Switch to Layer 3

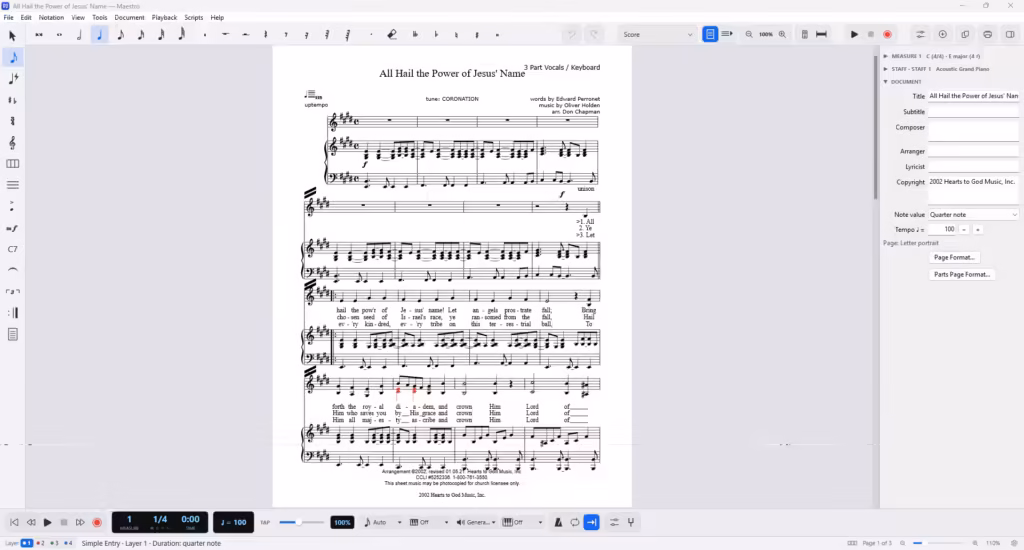[x=54, y=543]
